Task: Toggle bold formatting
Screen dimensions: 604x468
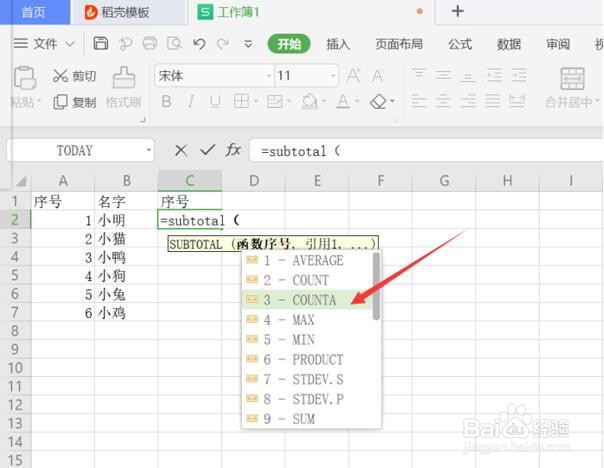Action: click(166, 102)
